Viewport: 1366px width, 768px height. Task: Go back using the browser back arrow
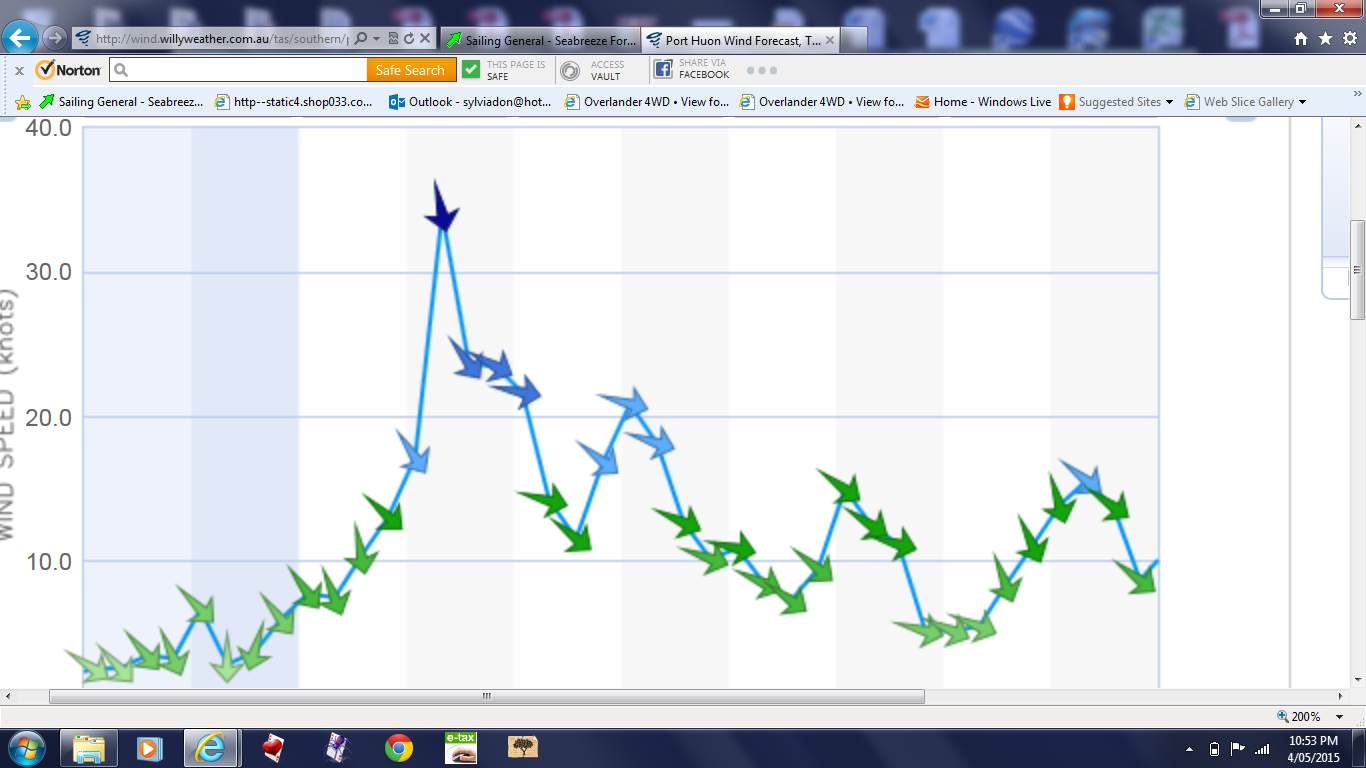(x=20, y=39)
